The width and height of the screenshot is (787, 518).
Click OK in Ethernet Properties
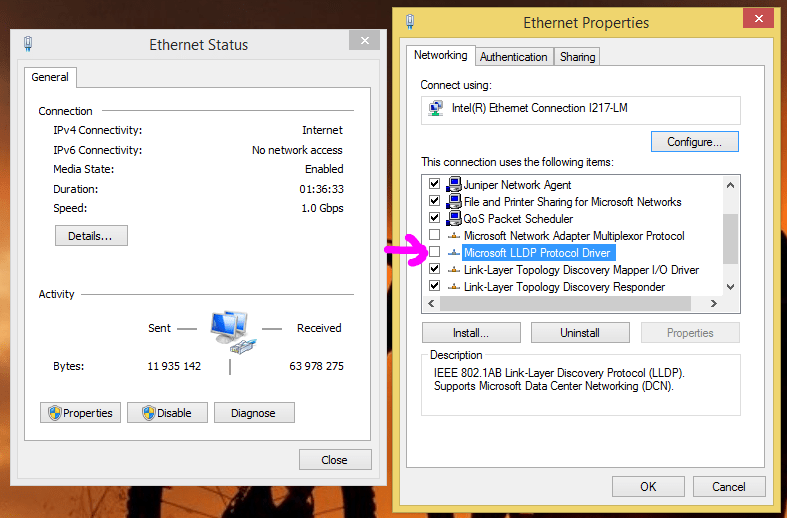(x=648, y=486)
